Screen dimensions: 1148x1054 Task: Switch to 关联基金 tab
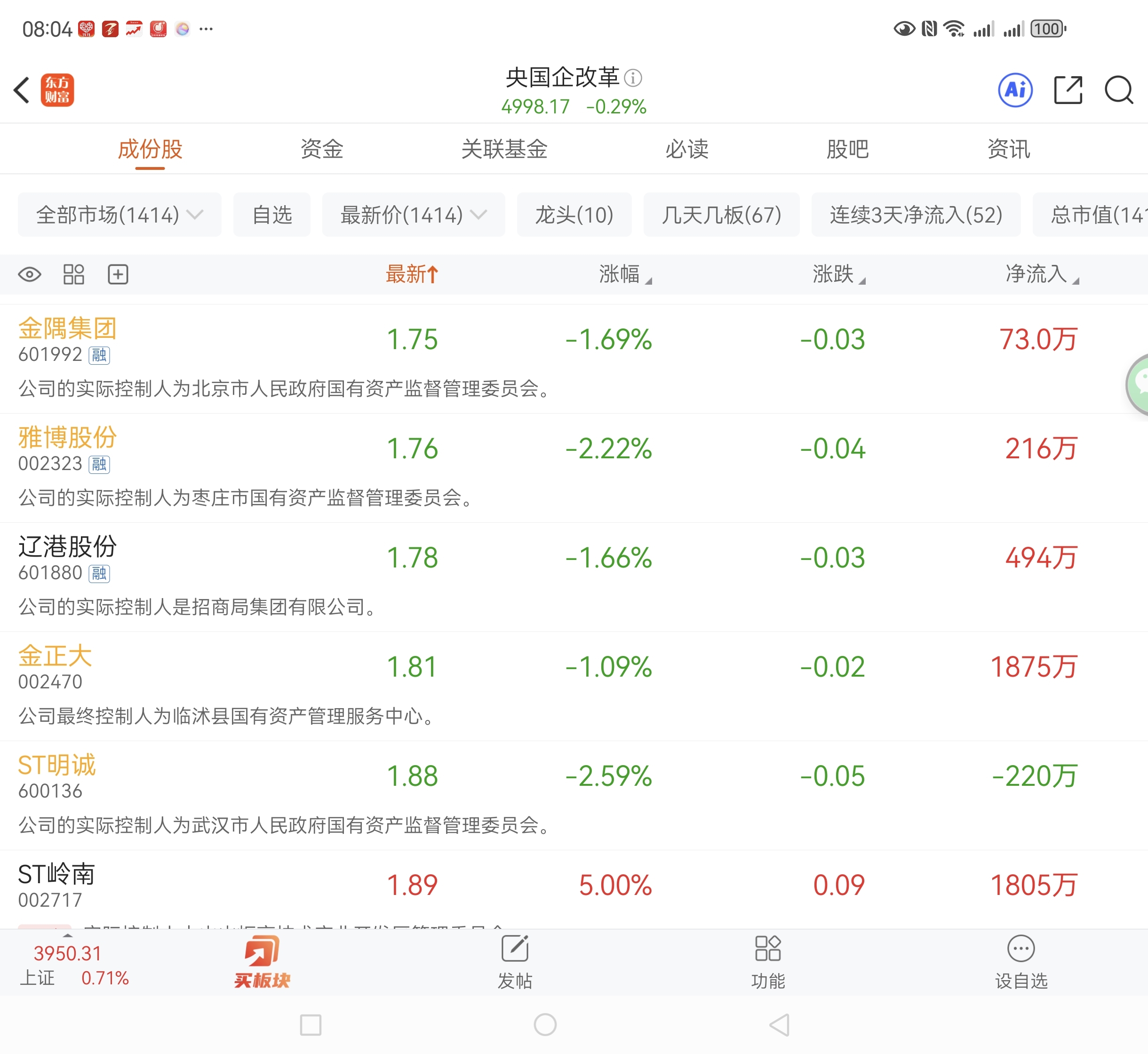(504, 150)
